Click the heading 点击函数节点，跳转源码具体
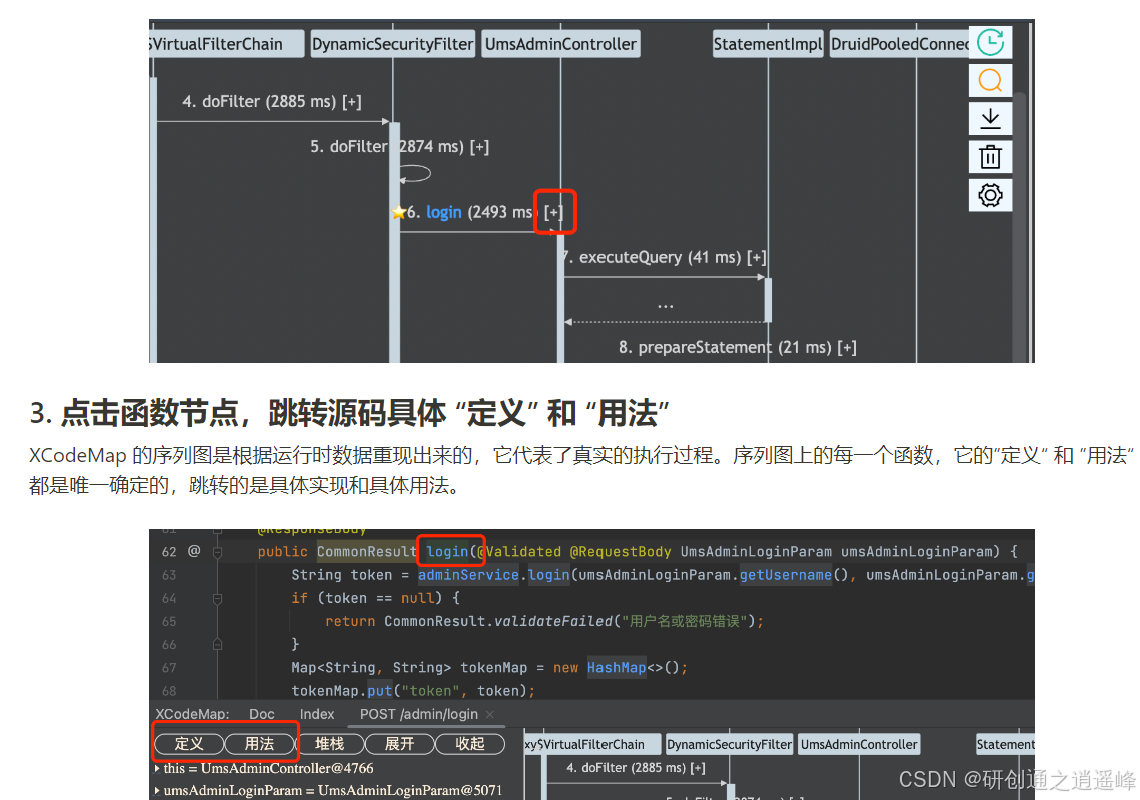Screen dimensions: 1140x800 [252, 413]
